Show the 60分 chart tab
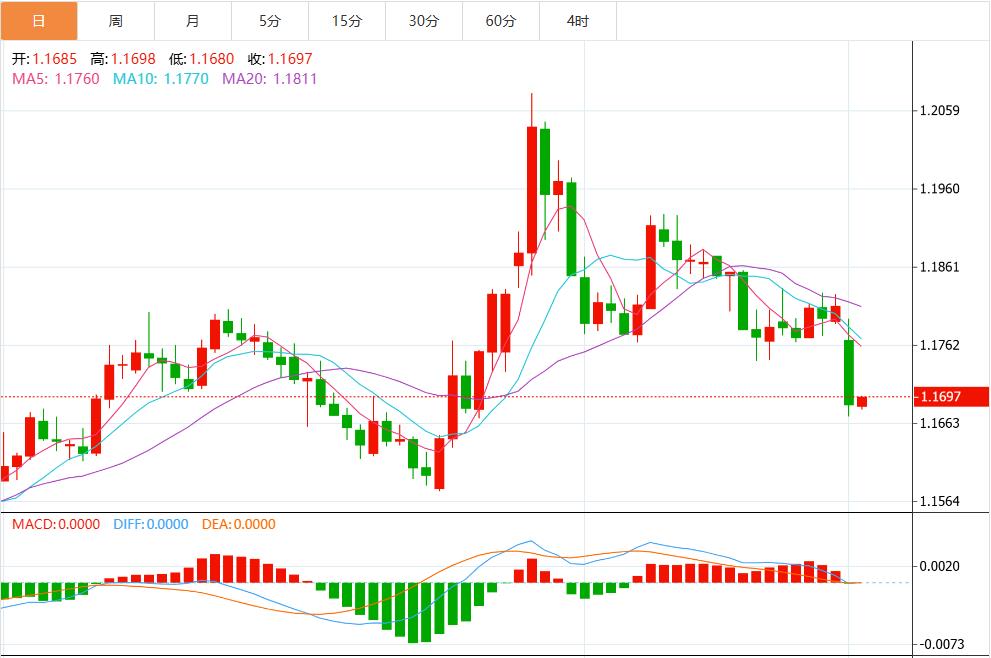 [501, 21]
